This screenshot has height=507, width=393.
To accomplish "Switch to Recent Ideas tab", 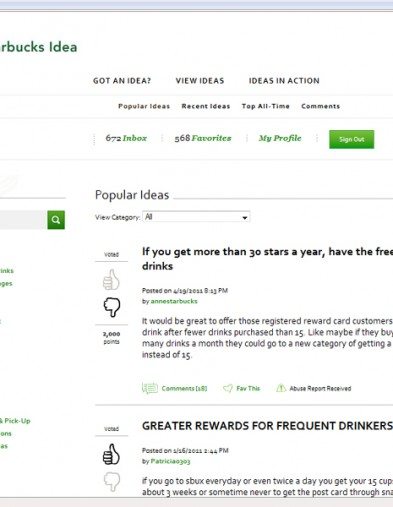I will click(206, 106).
